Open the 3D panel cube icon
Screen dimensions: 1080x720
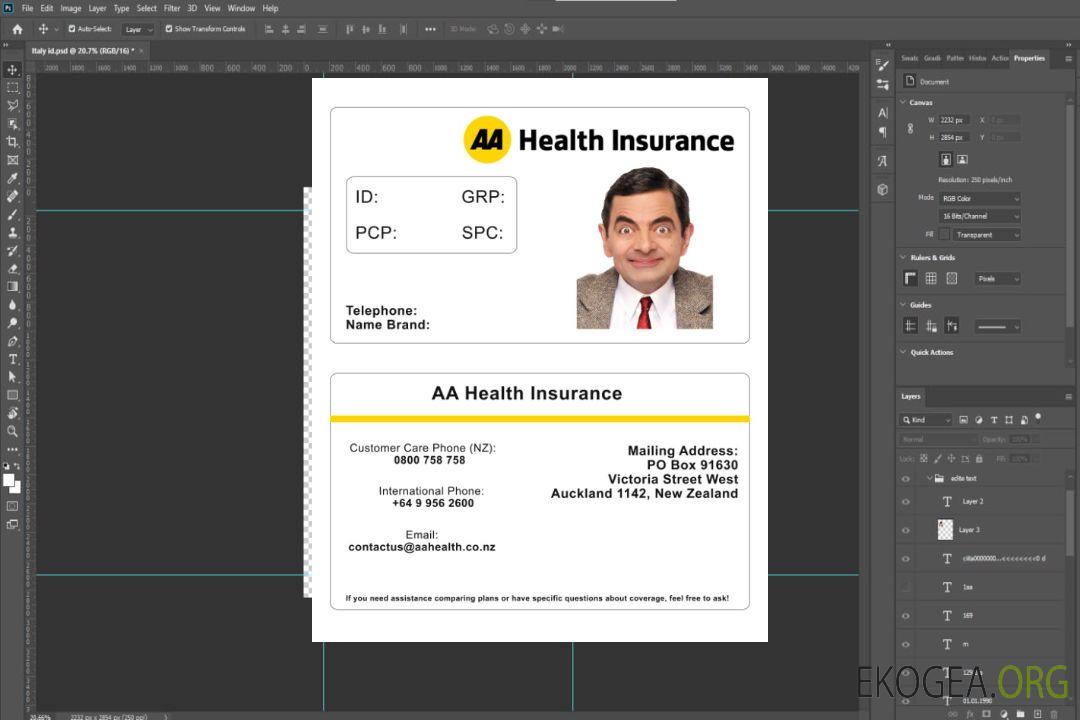coord(882,189)
